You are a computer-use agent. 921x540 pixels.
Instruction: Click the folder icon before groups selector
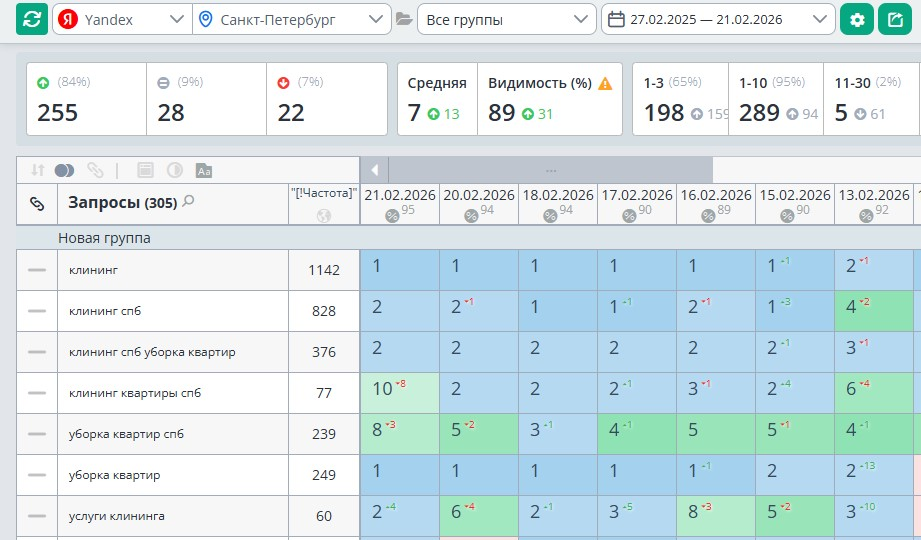tap(404, 19)
